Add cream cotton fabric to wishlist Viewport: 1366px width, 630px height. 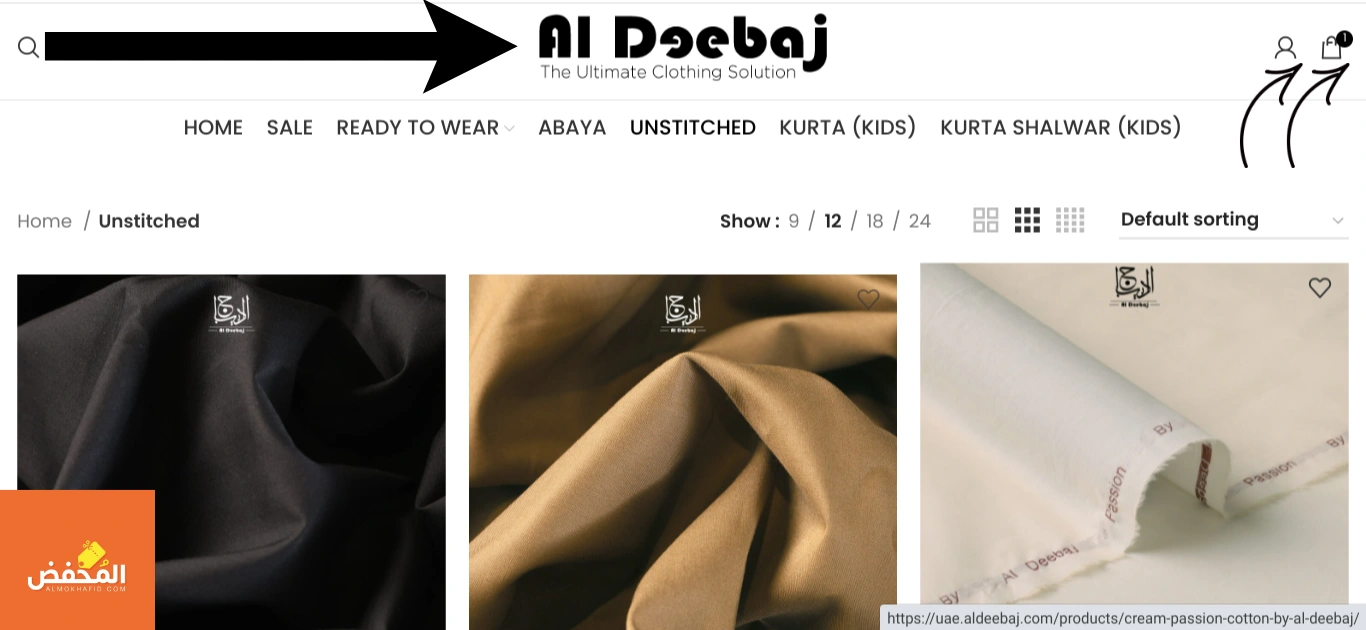pos(1320,288)
